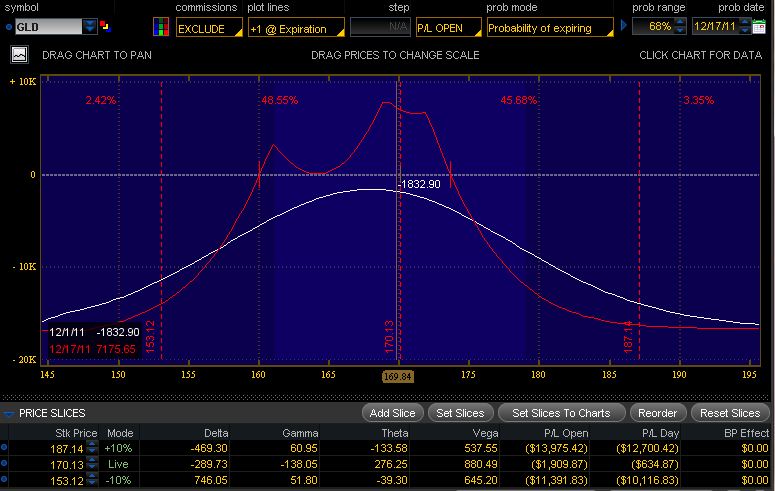Click the BP Effect column header
Viewport: 775px width, 491px height.
[746, 433]
